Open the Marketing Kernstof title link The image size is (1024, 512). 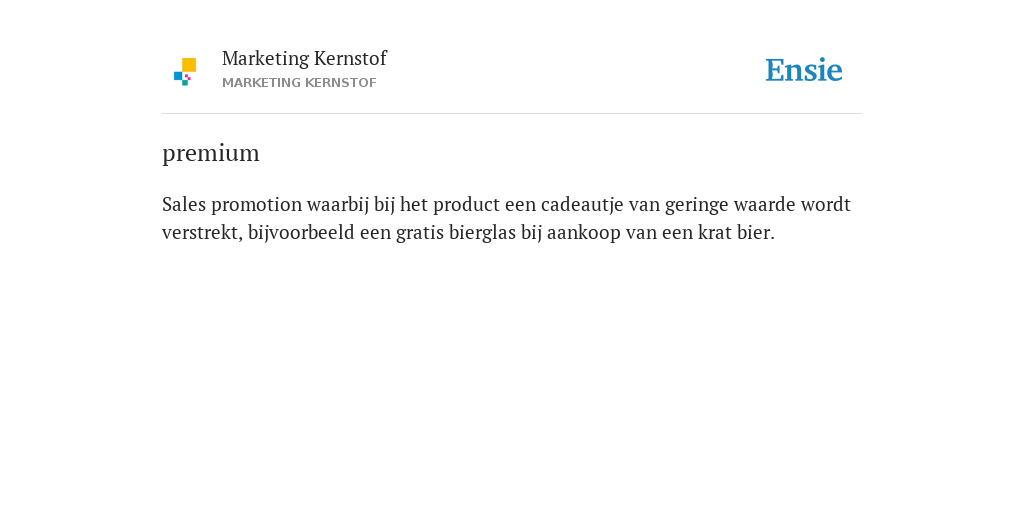(x=304, y=59)
